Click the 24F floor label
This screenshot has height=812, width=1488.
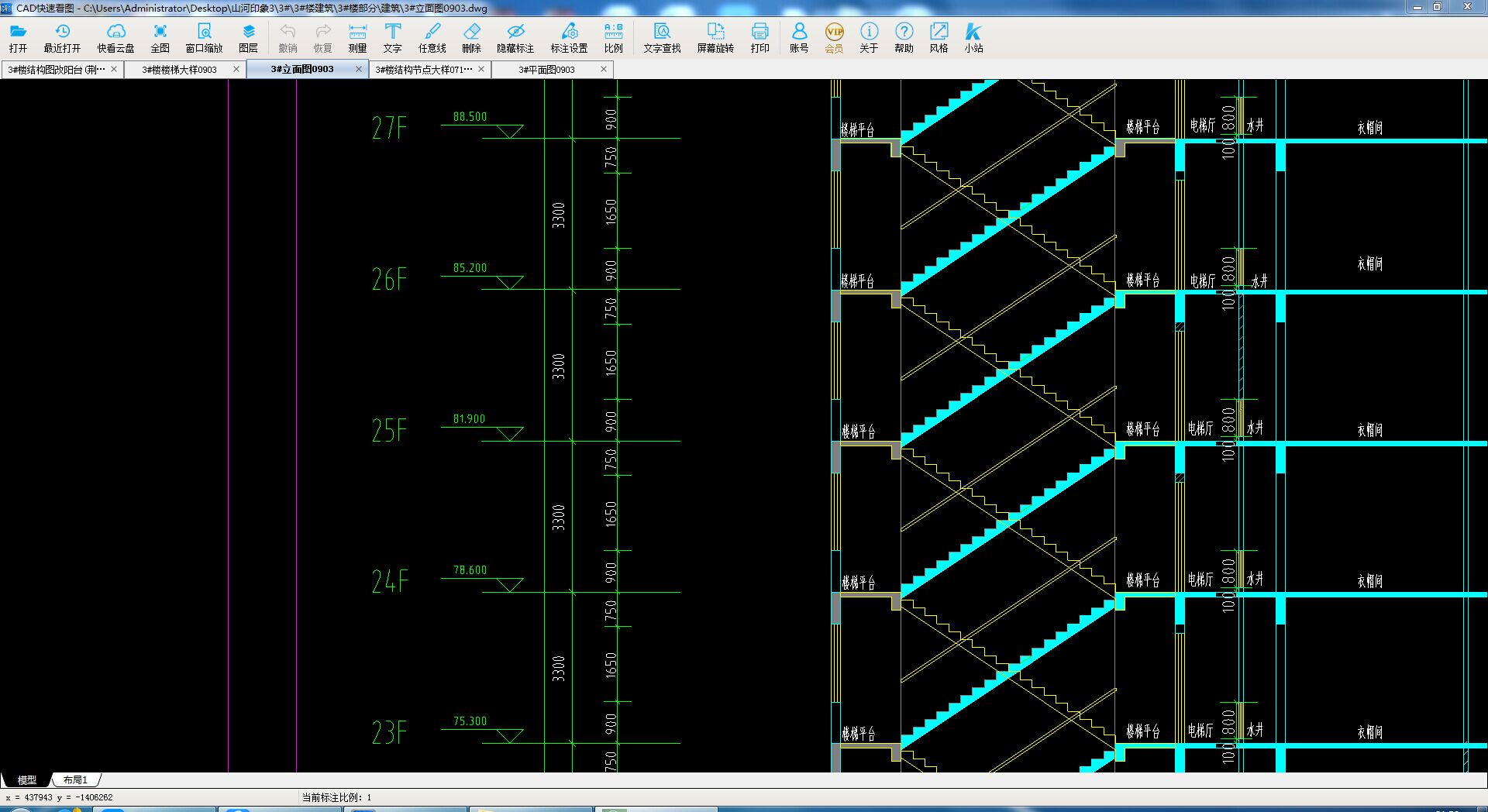pyautogui.click(x=389, y=581)
